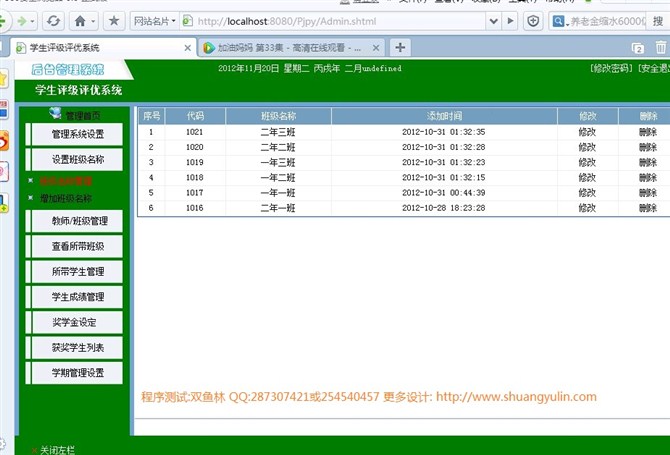
Task: Select 增加班级名称 submenu item
Action: click(66, 198)
